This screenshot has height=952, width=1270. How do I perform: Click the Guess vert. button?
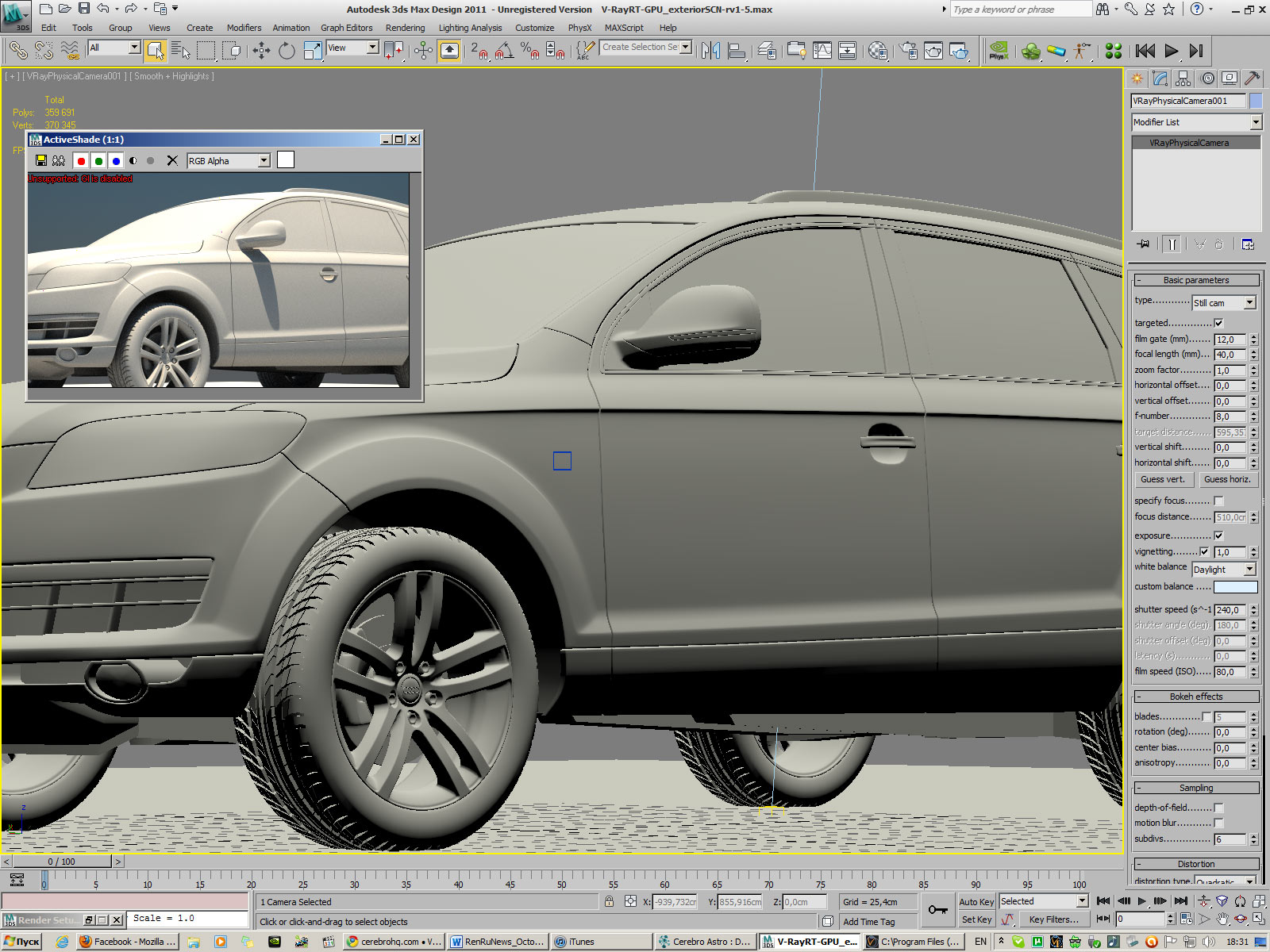pos(1162,479)
